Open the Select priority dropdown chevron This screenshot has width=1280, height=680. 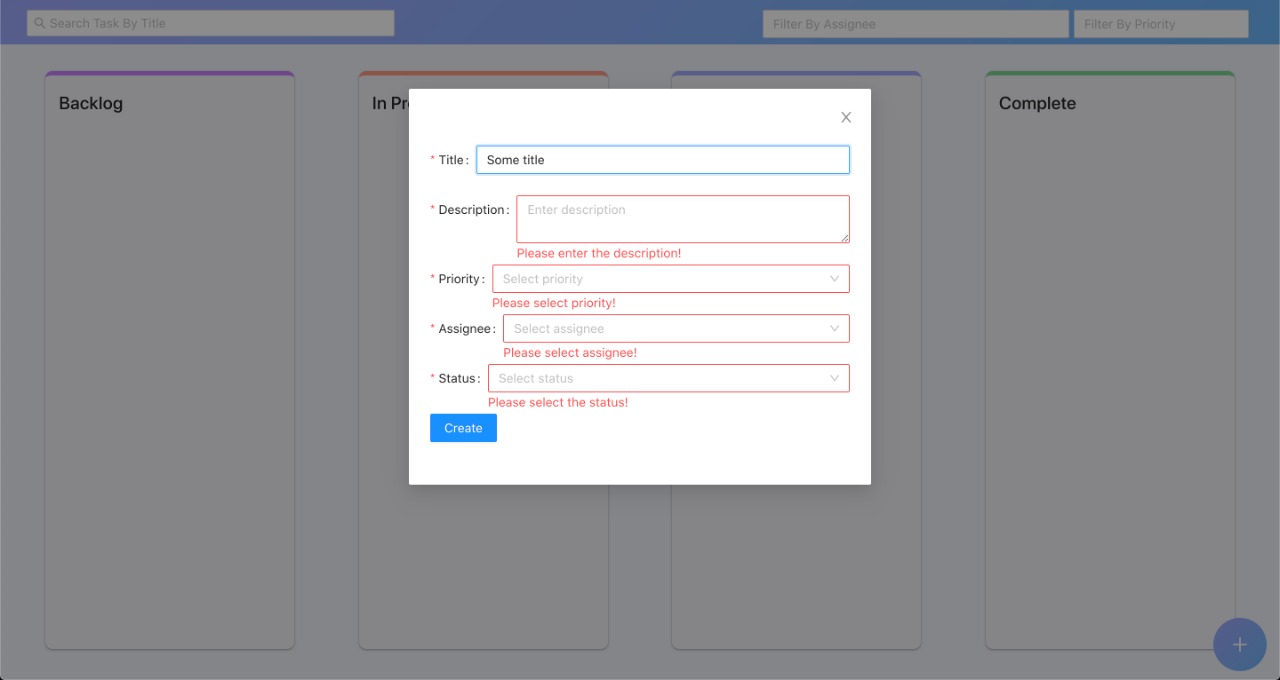[835, 279]
